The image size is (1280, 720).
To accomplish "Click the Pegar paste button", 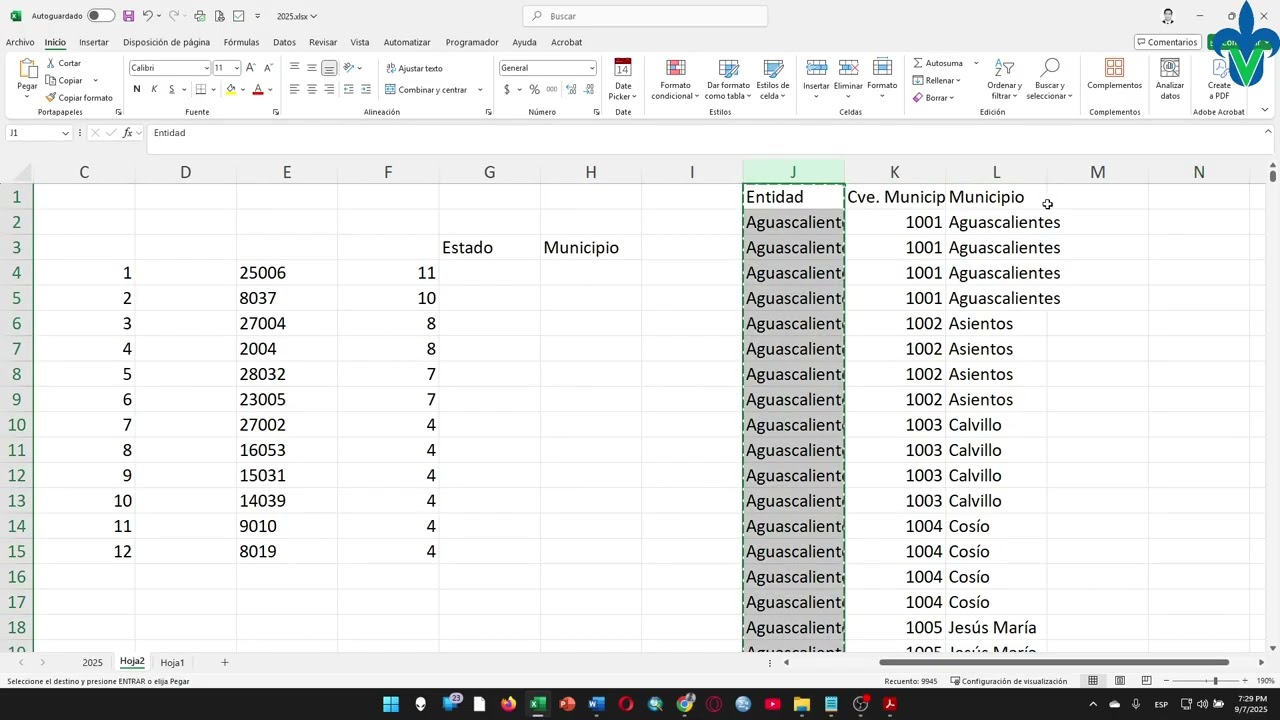I will 27,76.
